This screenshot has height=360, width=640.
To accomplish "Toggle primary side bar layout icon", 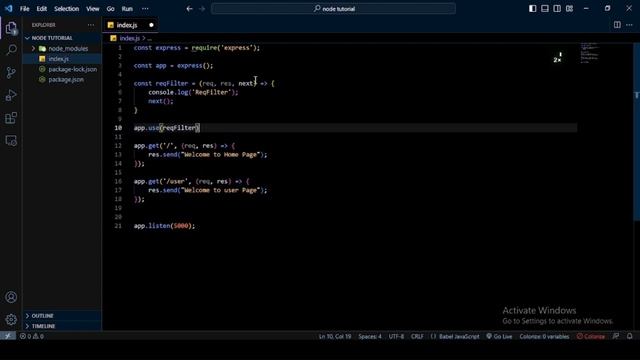I will (533, 9).
